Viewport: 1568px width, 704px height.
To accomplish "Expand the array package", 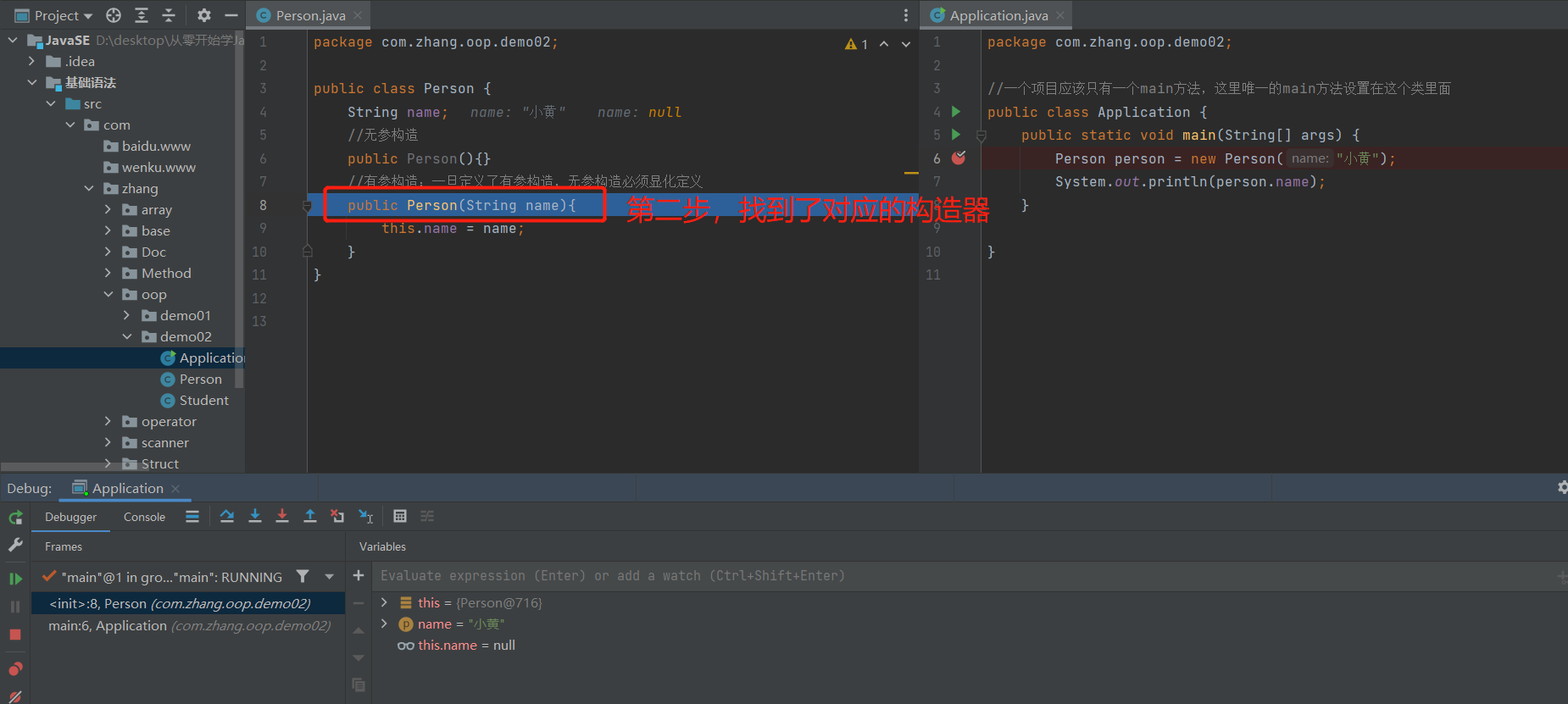I will [108, 209].
